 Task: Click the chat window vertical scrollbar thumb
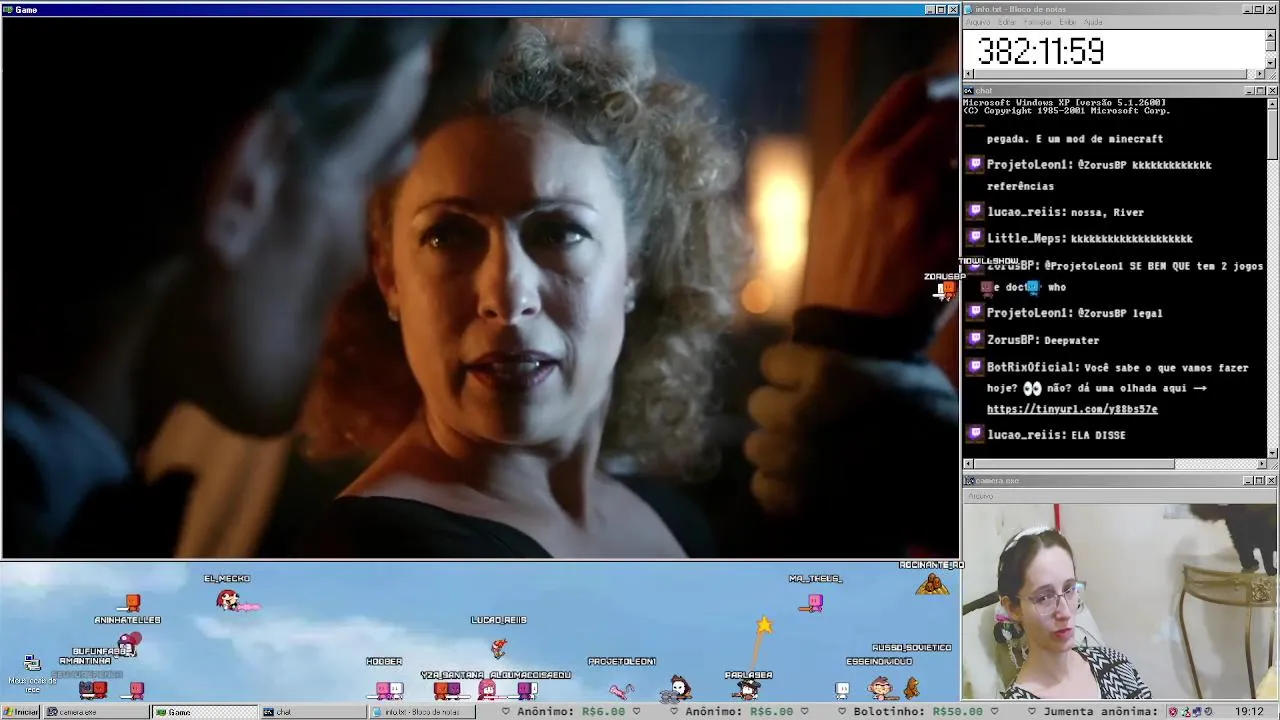1271,133
